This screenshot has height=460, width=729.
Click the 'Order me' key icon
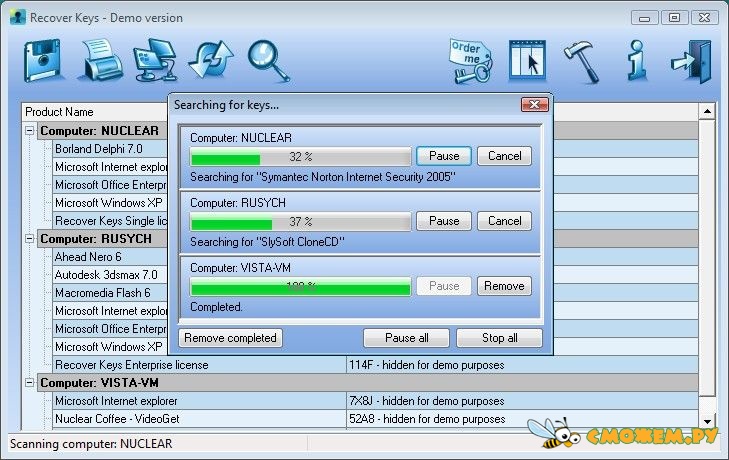(x=470, y=62)
